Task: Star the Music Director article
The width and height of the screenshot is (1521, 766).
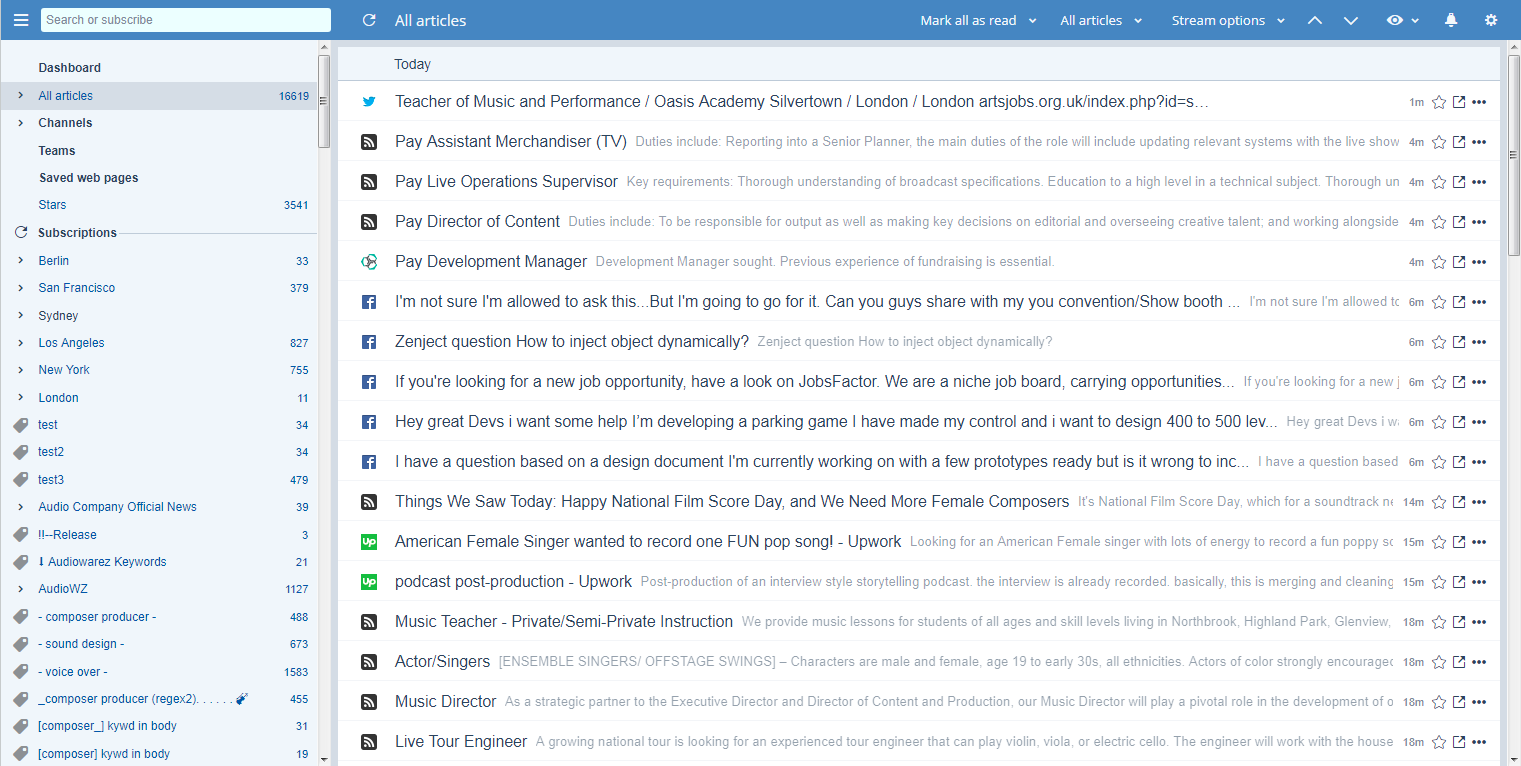Action: 1439,702
